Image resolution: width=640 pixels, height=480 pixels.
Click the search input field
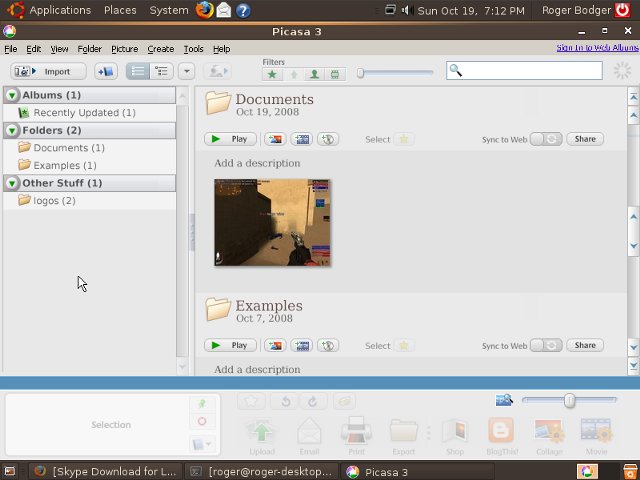(x=524, y=71)
